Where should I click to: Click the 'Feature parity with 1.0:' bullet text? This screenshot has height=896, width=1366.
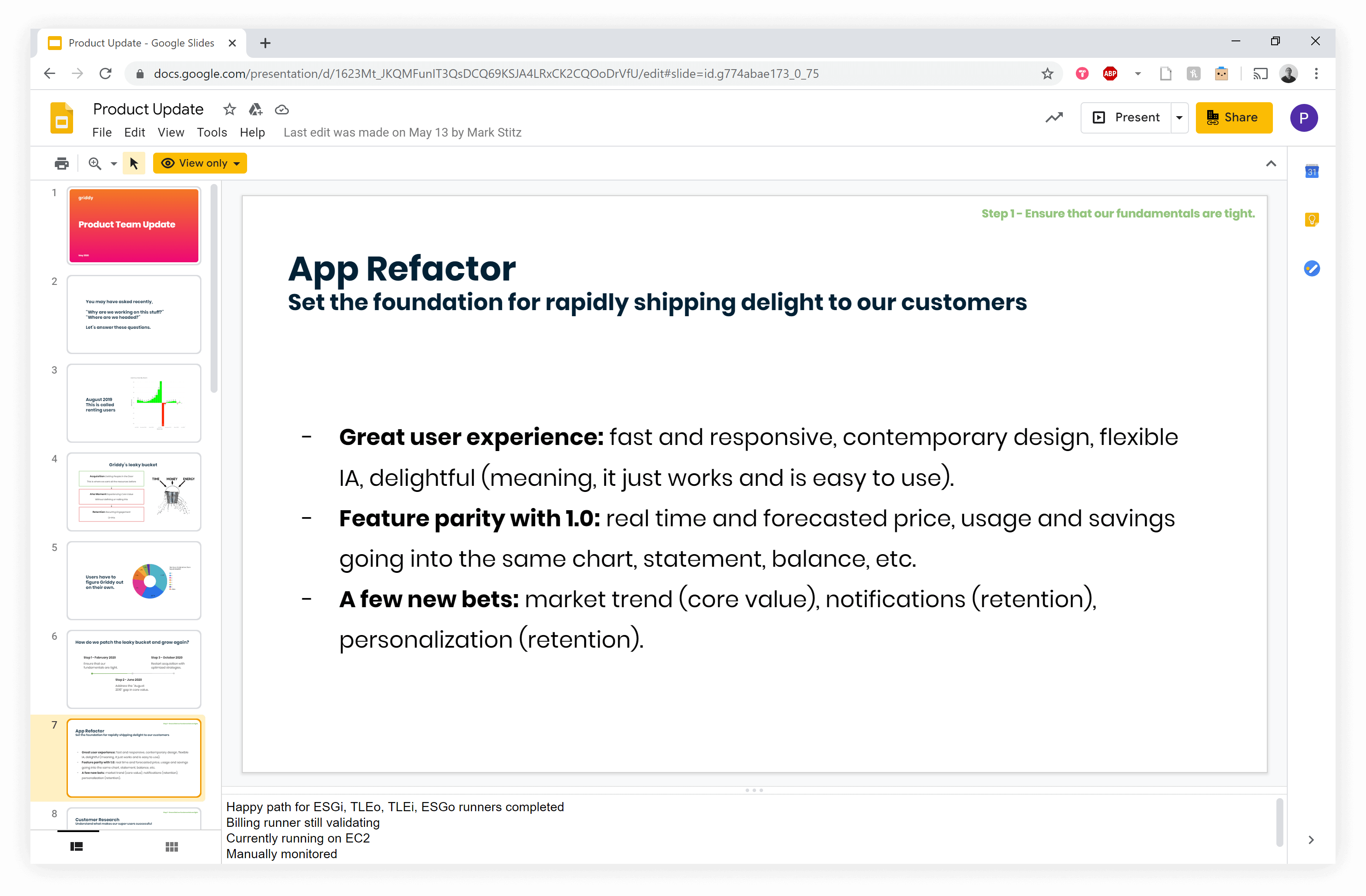[469, 518]
